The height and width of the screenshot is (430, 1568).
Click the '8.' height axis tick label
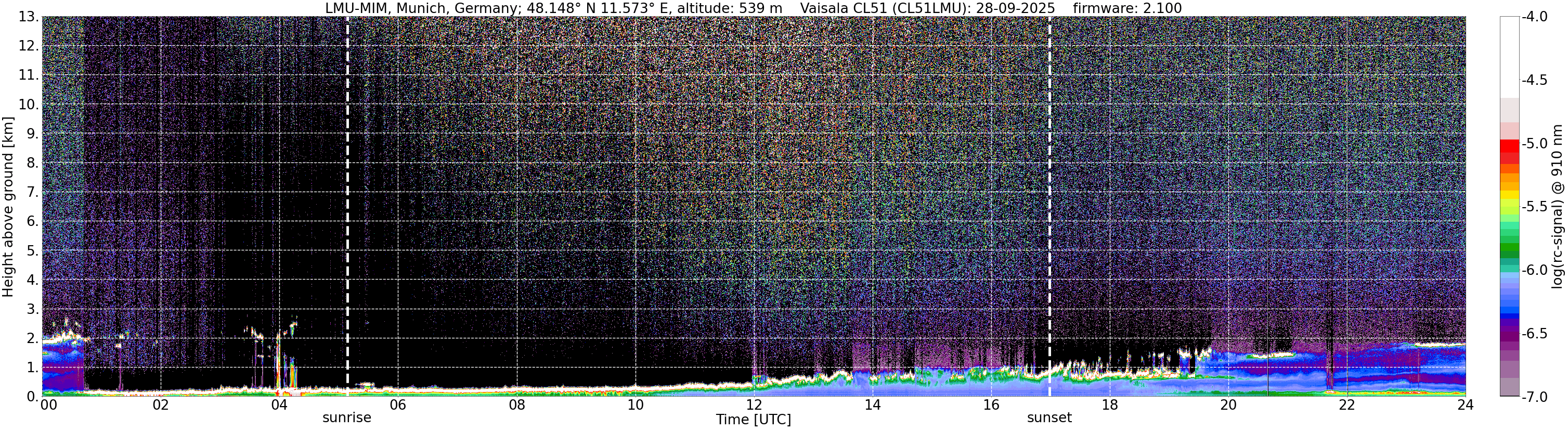pos(33,162)
